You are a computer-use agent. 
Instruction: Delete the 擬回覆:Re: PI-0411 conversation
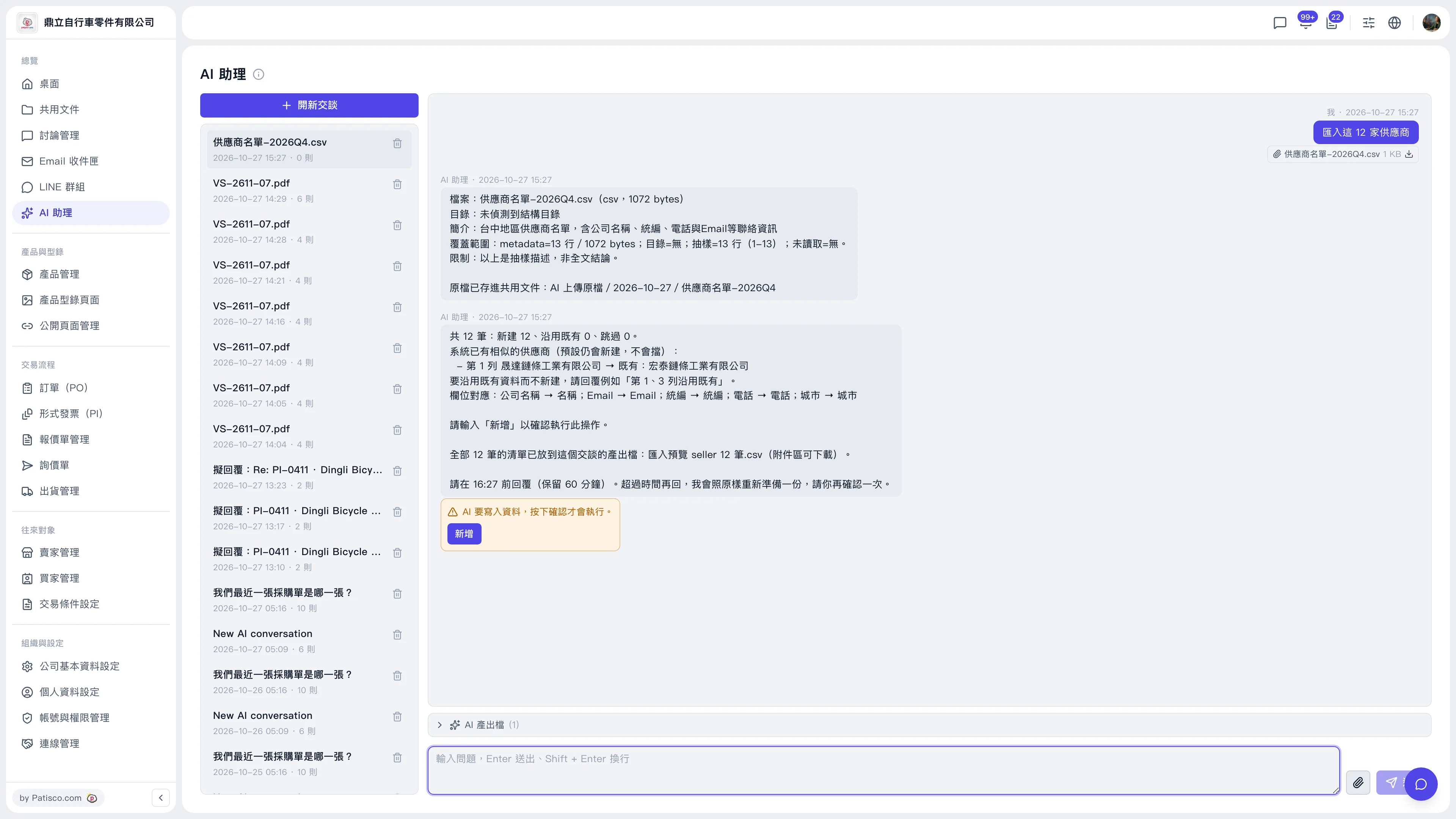coord(397,471)
